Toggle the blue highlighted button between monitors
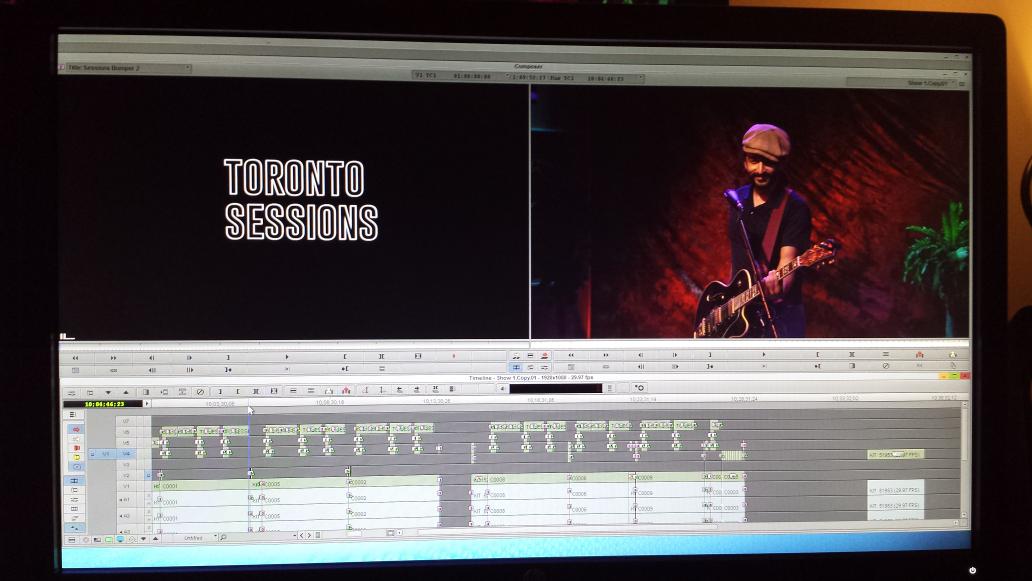 pos(517,367)
